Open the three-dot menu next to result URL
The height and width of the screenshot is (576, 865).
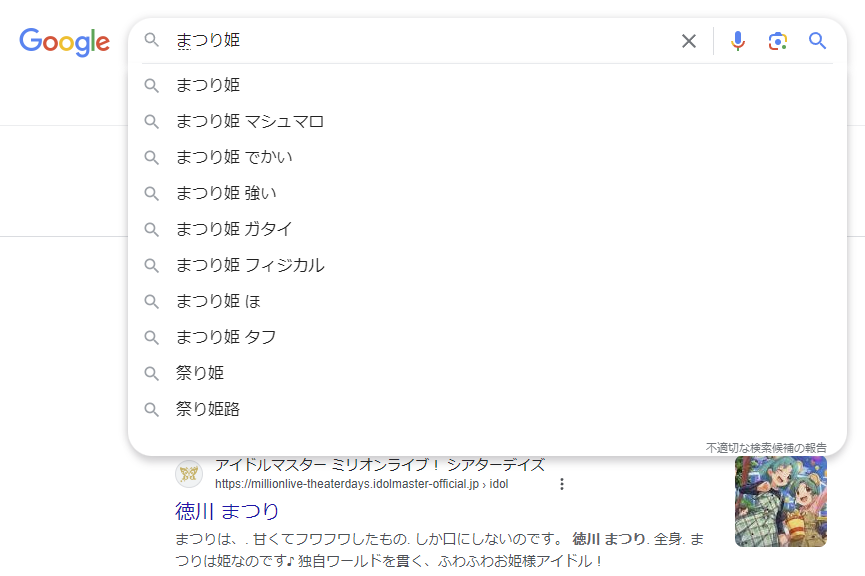pos(562,484)
